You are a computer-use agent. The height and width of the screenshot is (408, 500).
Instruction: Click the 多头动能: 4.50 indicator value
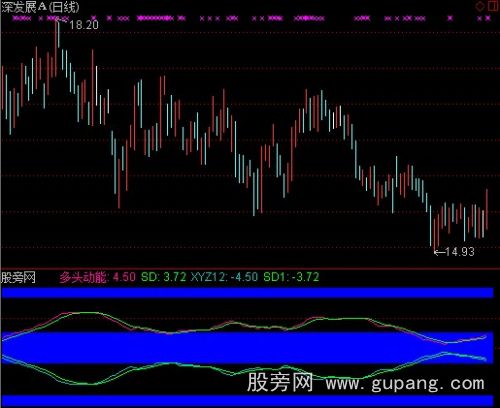point(98,277)
